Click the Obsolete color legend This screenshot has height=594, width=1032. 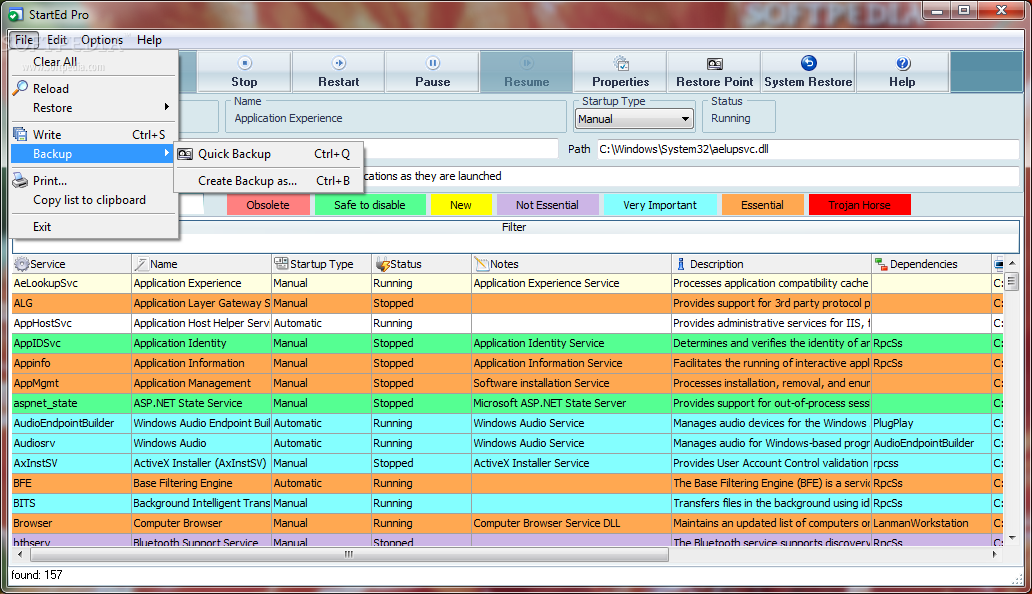click(268, 205)
